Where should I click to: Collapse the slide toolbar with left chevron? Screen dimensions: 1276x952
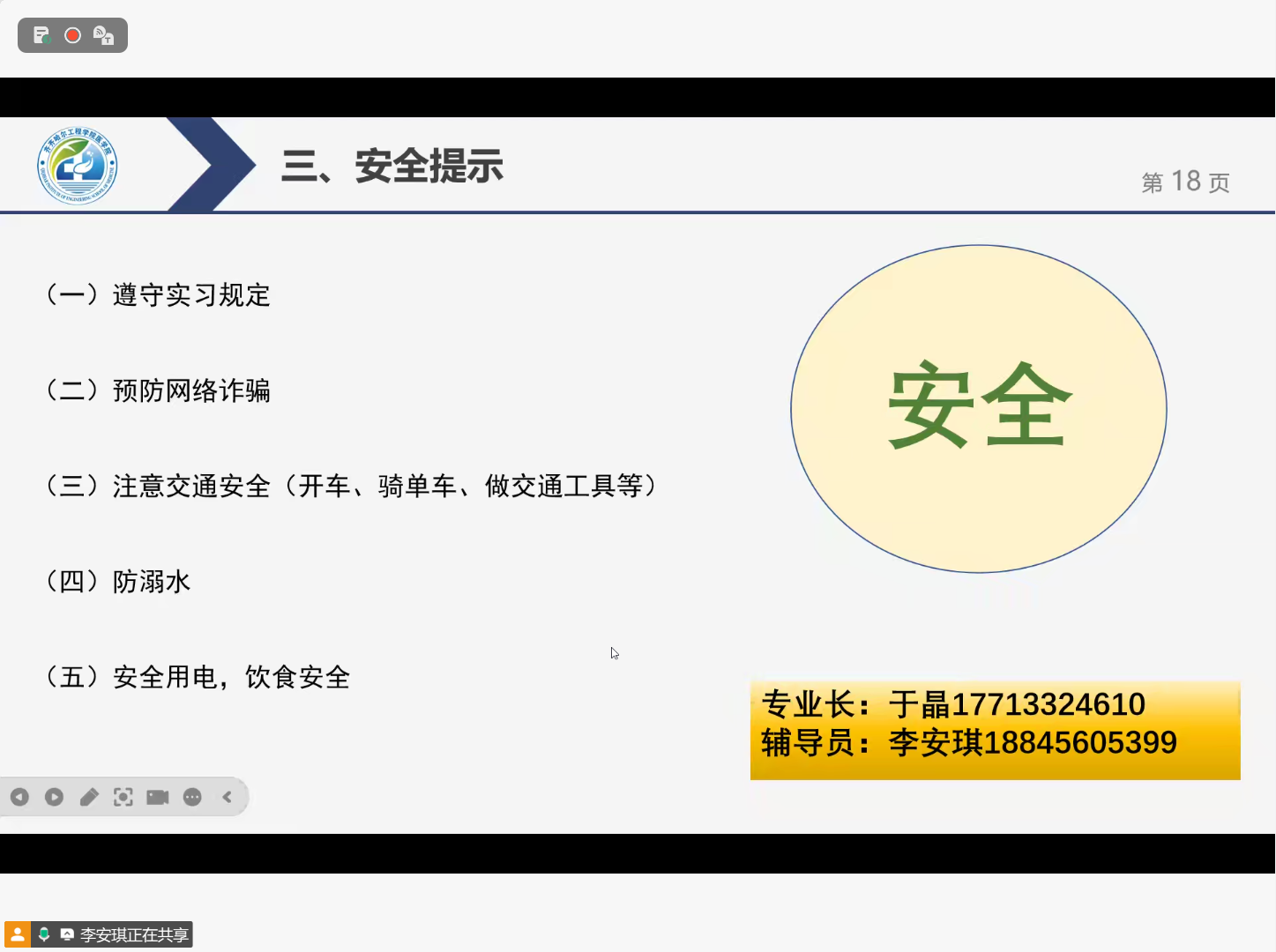(x=228, y=797)
